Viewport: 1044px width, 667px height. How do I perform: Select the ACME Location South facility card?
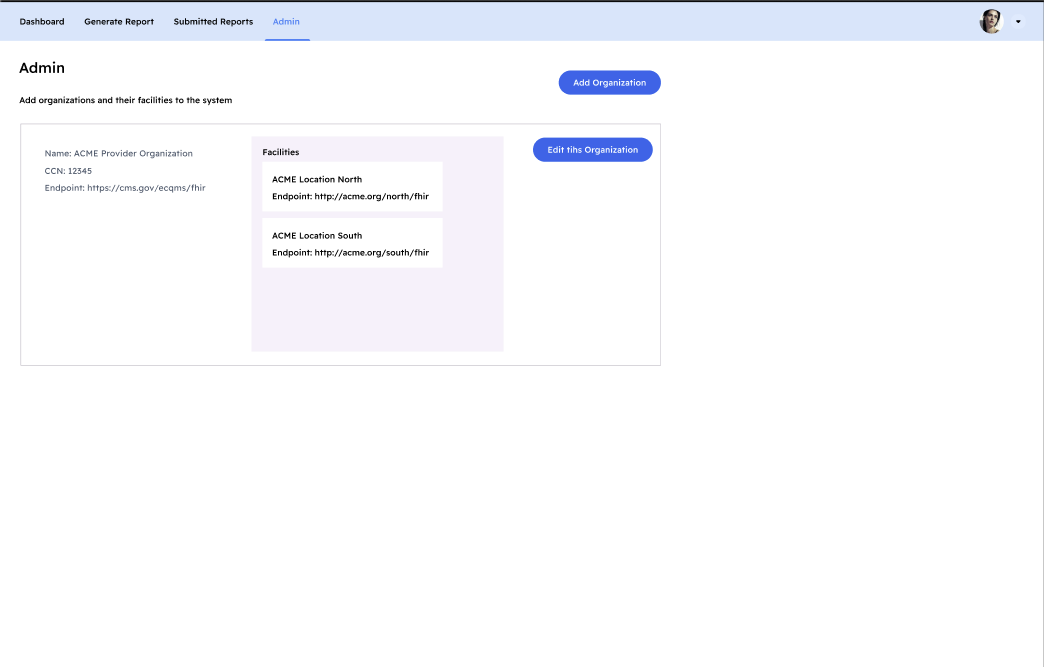pos(352,243)
